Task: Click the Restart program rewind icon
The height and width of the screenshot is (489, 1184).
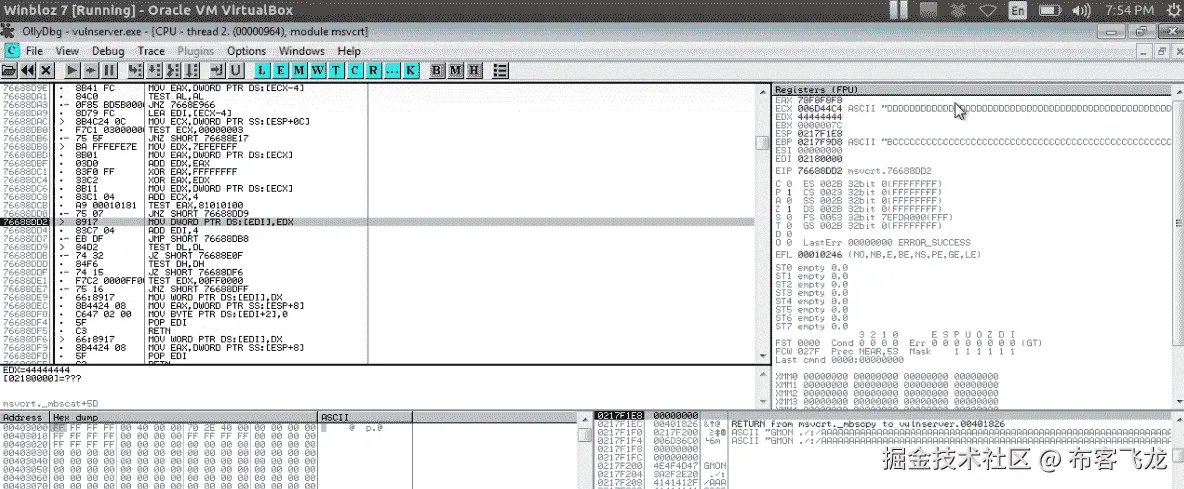Action: tap(27, 70)
